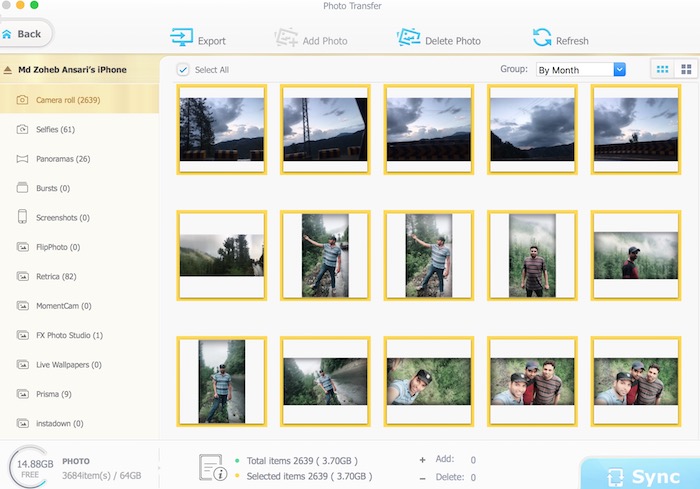
Task: Click the Selfies album icon
Action: (22, 129)
